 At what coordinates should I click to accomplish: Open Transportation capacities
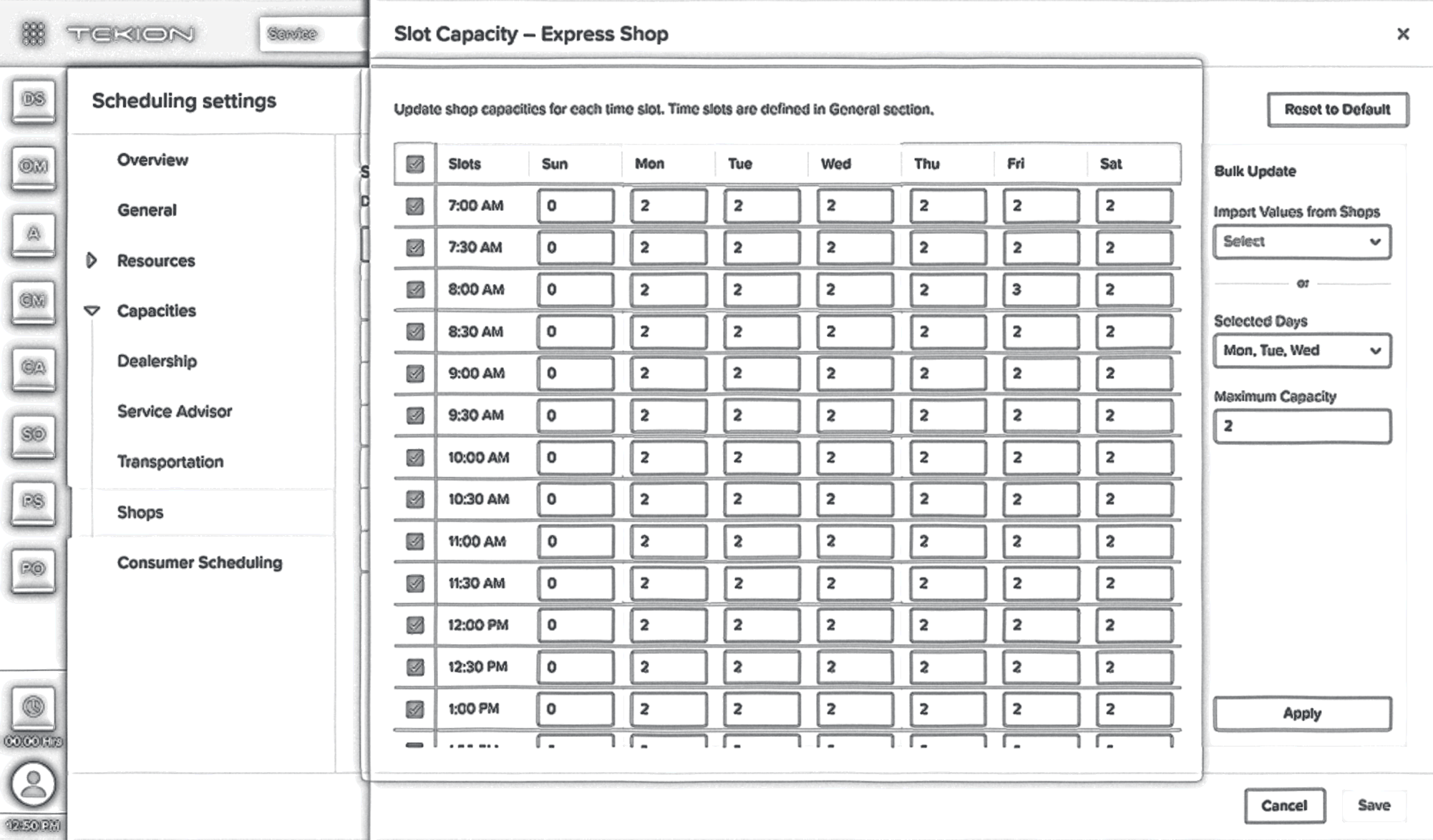pos(170,462)
